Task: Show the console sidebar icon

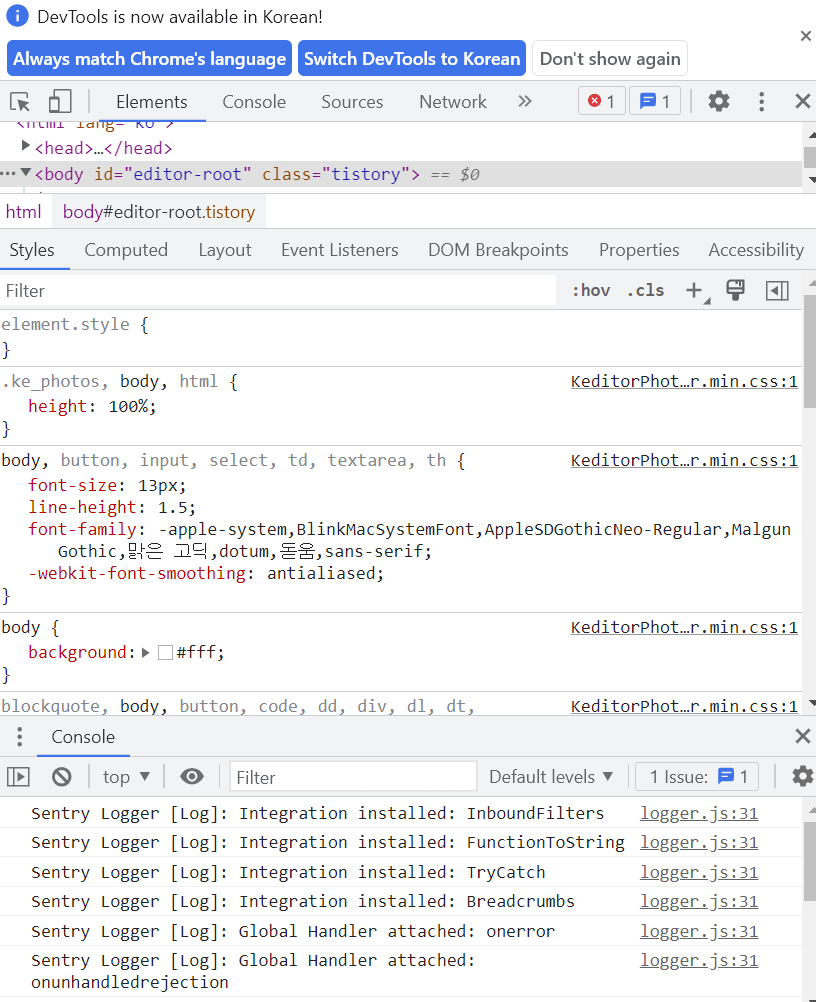Action: [x=18, y=776]
